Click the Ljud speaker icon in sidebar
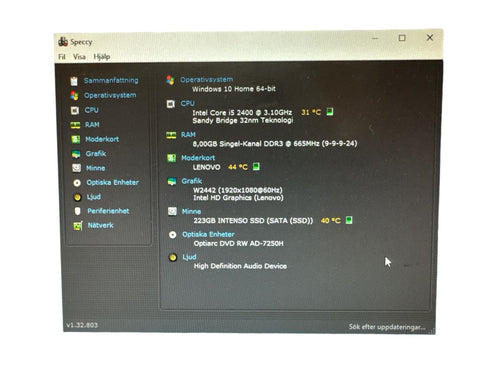Viewport: 490px width, 367px height. [77, 197]
